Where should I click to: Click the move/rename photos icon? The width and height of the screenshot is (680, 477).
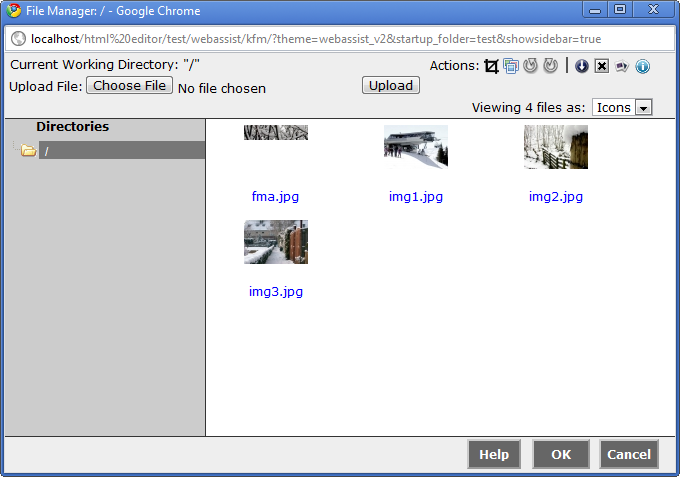click(x=622, y=66)
